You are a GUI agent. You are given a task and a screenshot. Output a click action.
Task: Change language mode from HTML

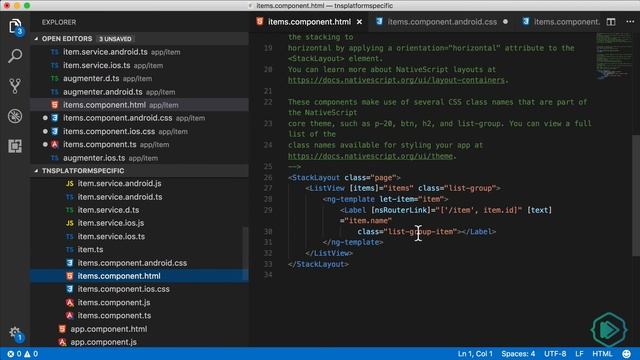(602, 354)
